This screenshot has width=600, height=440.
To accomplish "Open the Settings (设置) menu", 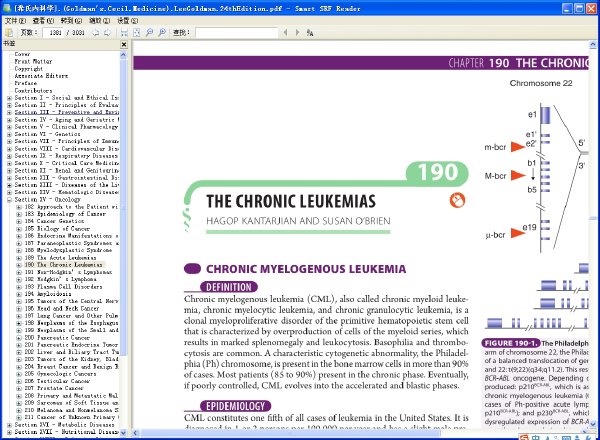I will tap(127, 20).
